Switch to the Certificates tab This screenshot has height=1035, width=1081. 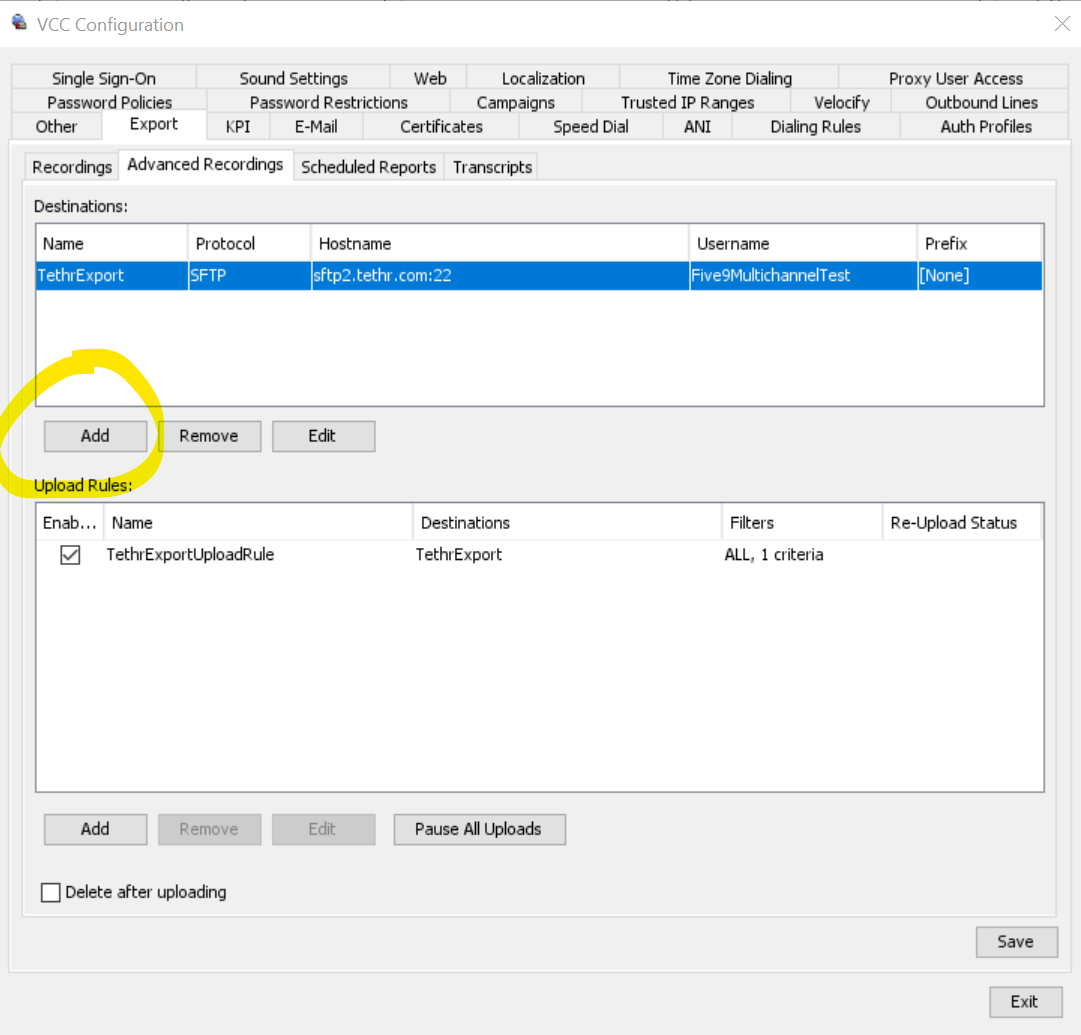tap(441, 126)
